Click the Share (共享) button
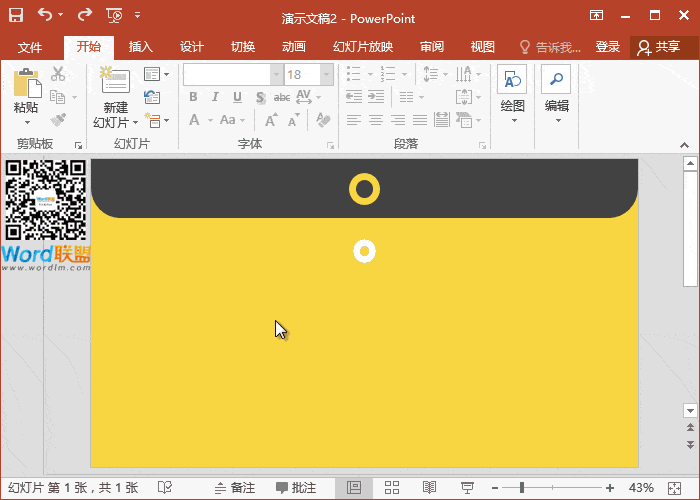 tap(658, 47)
